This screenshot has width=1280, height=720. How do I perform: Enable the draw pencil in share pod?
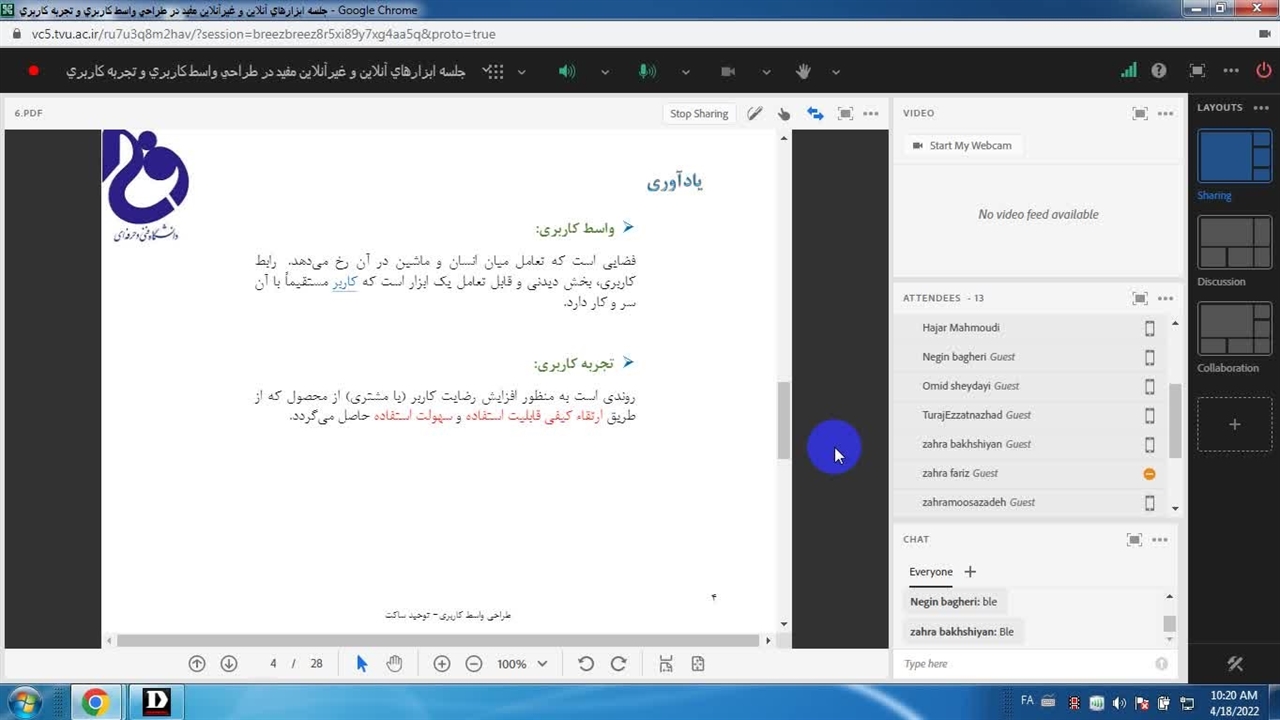tap(755, 114)
